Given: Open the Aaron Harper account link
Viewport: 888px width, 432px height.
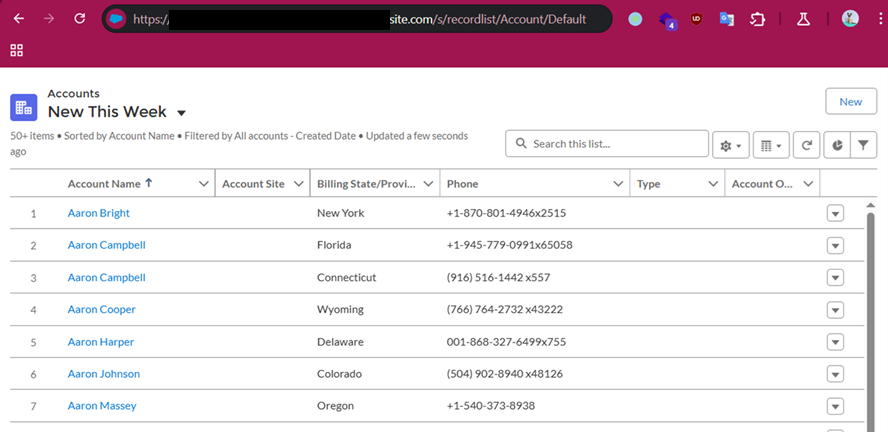Looking at the screenshot, I should coord(101,342).
